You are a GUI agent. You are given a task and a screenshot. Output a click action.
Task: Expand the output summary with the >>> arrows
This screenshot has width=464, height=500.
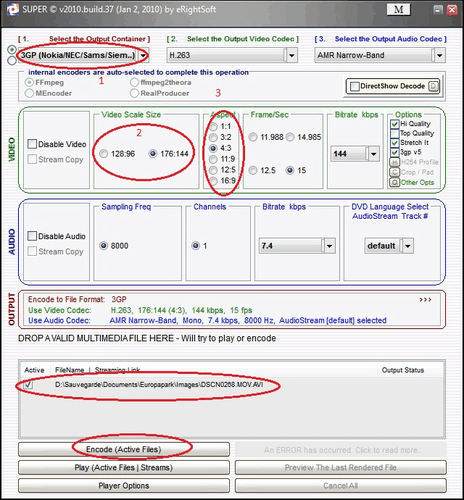pyautogui.click(x=425, y=300)
